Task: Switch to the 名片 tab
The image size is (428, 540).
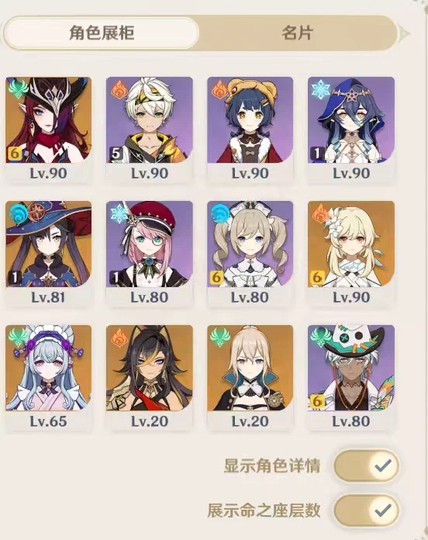Action: coord(297,33)
